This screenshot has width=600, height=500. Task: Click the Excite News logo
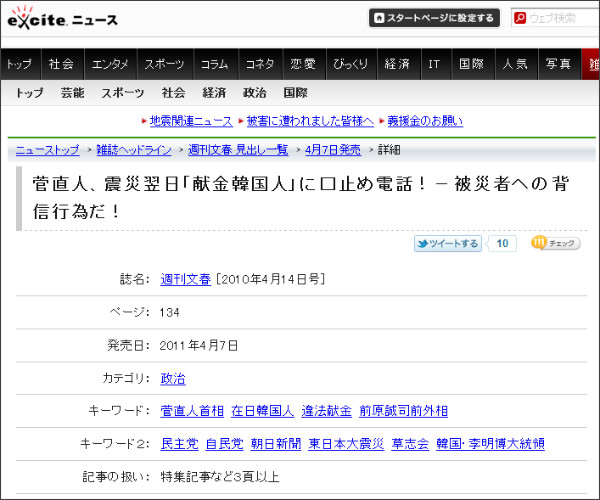coord(62,18)
